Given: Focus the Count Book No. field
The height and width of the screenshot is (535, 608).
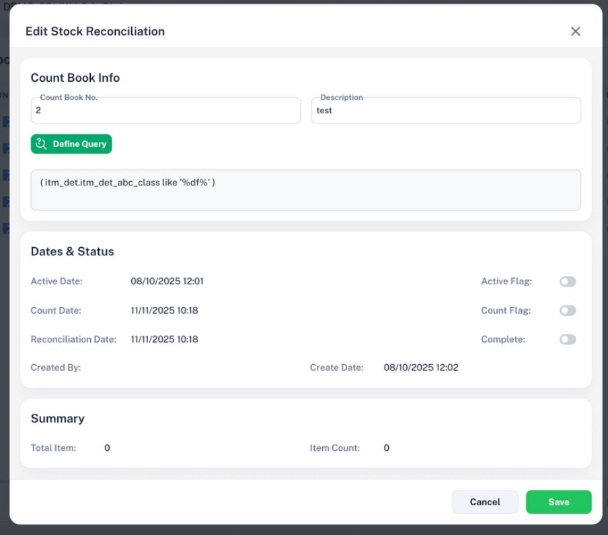Looking at the screenshot, I should pyautogui.click(x=165, y=111).
